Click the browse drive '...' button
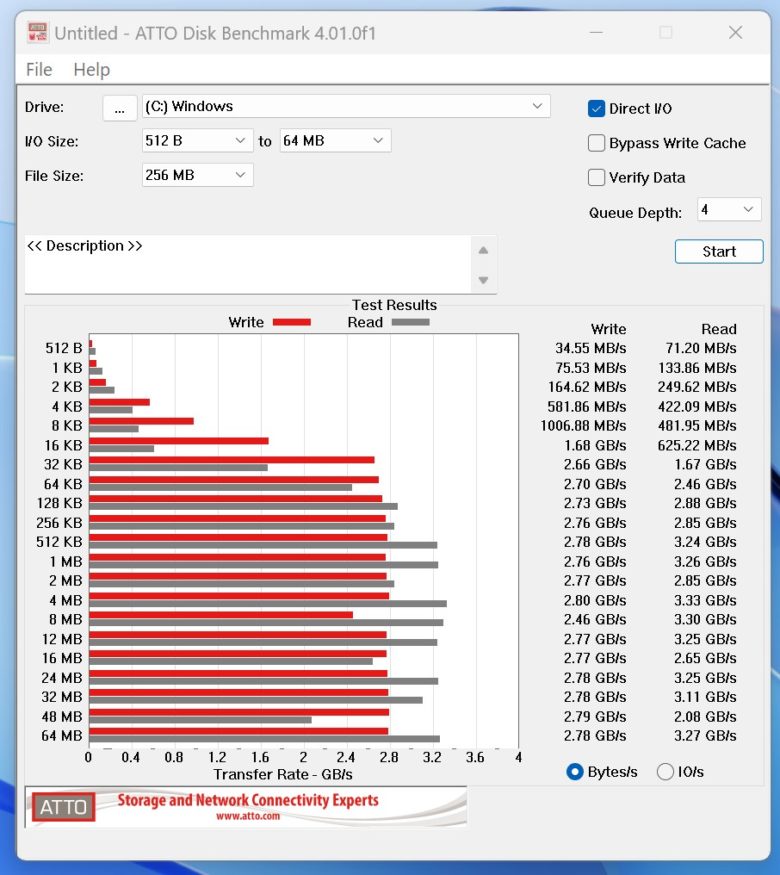Image resolution: width=780 pixels, height=875 pixels. click(120, 108)
